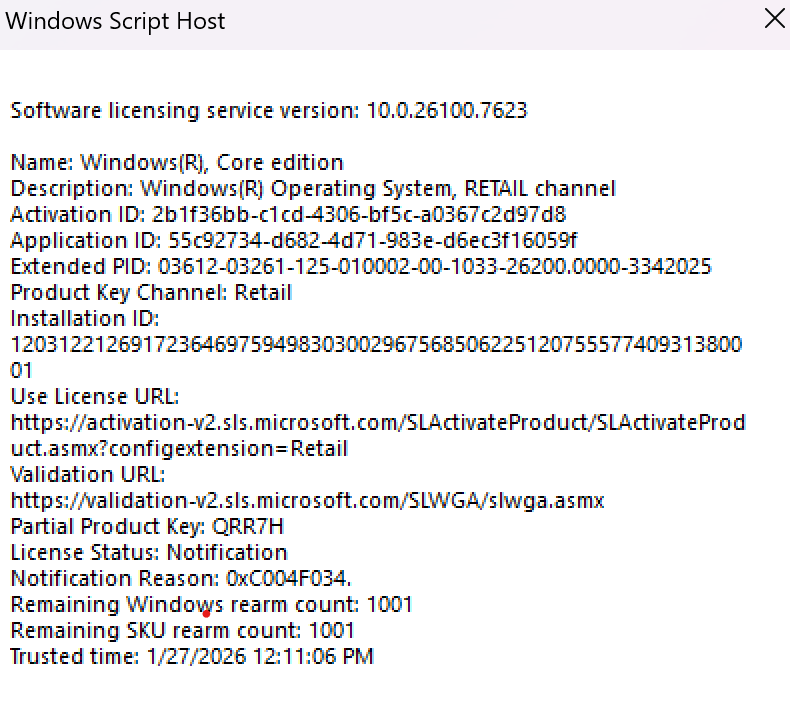
Task: Click the Installation ID label
Action: [85, 319]
